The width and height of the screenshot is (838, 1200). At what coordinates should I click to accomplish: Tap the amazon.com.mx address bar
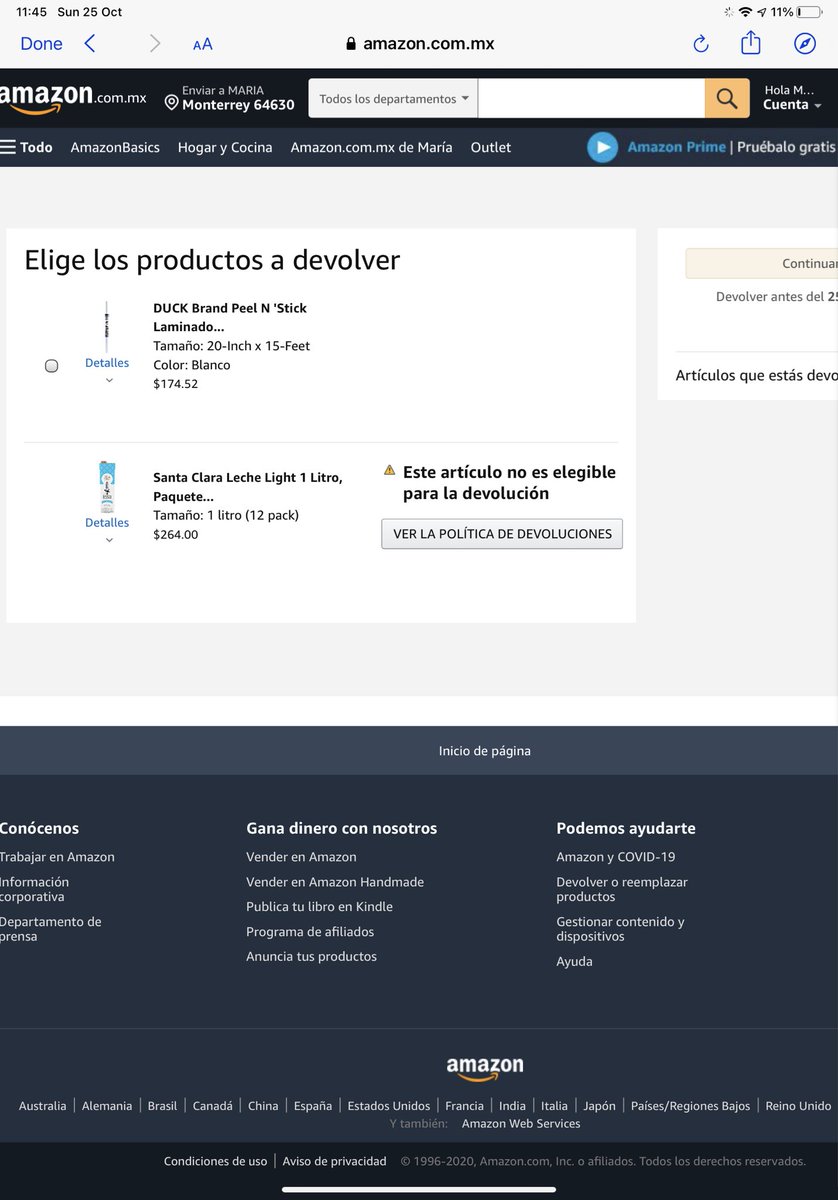420,43
